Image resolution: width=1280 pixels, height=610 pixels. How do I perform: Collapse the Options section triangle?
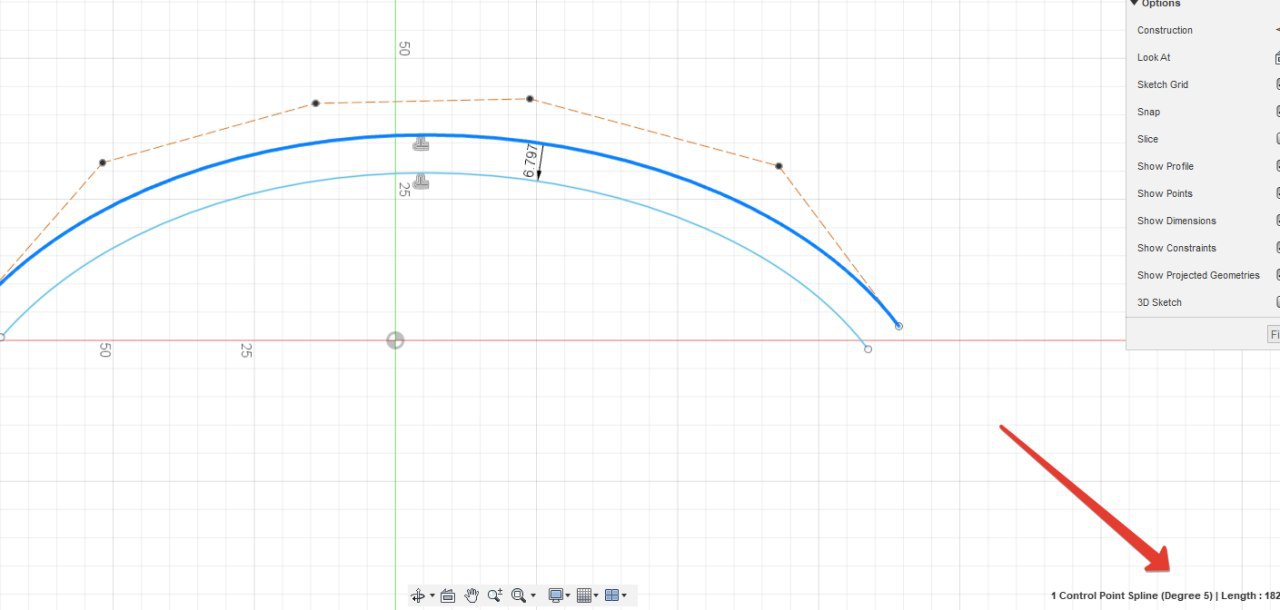1134,4
